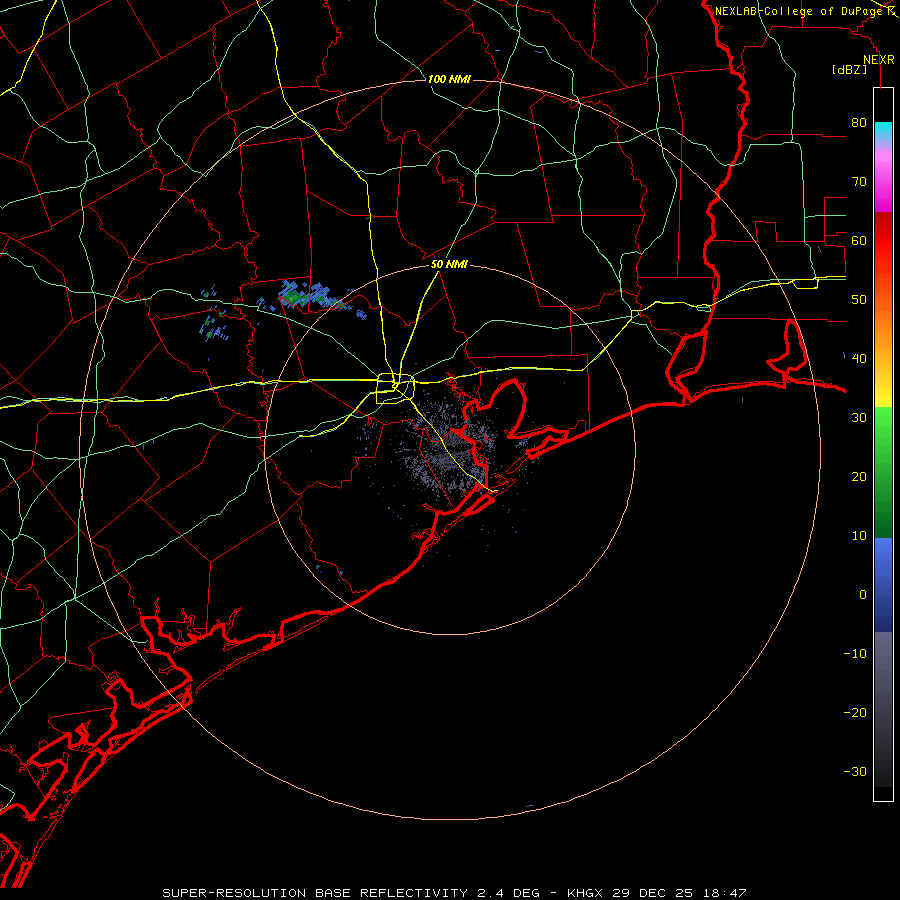This screenshot has width=900, height=900.
Task: Click the "NEXLAB-College of DuPage" header text
Action: (x=799, y=11)
